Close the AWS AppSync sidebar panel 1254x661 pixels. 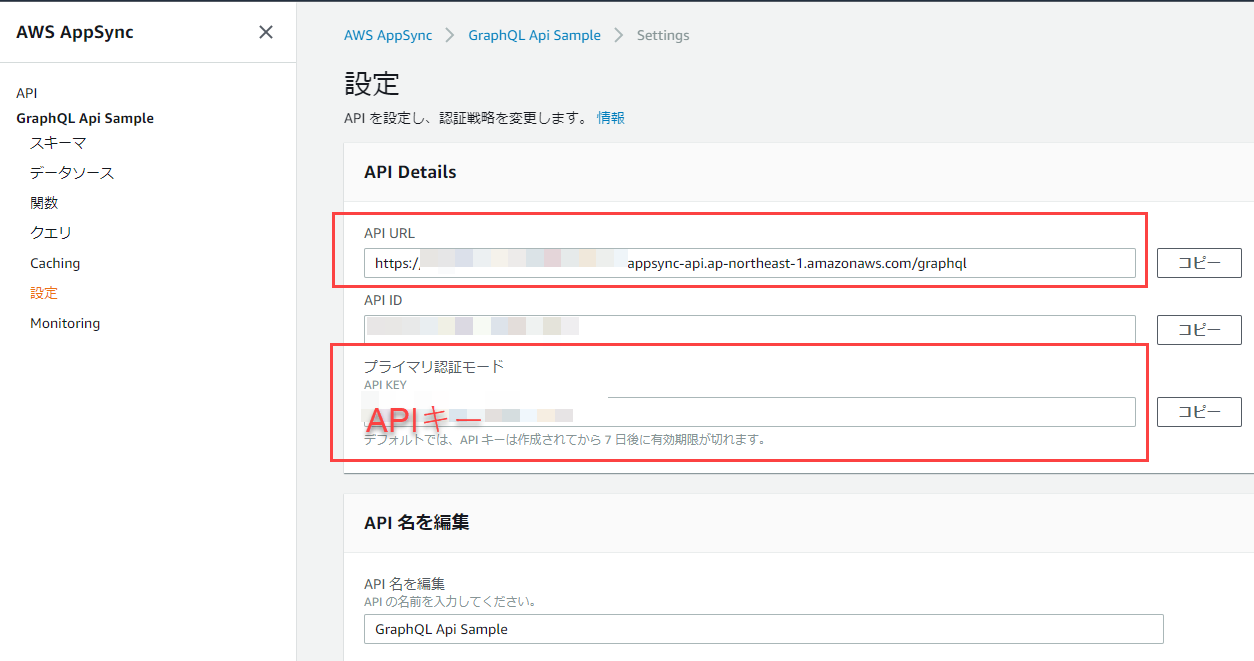pyautogui.click(x=265, y=31)
